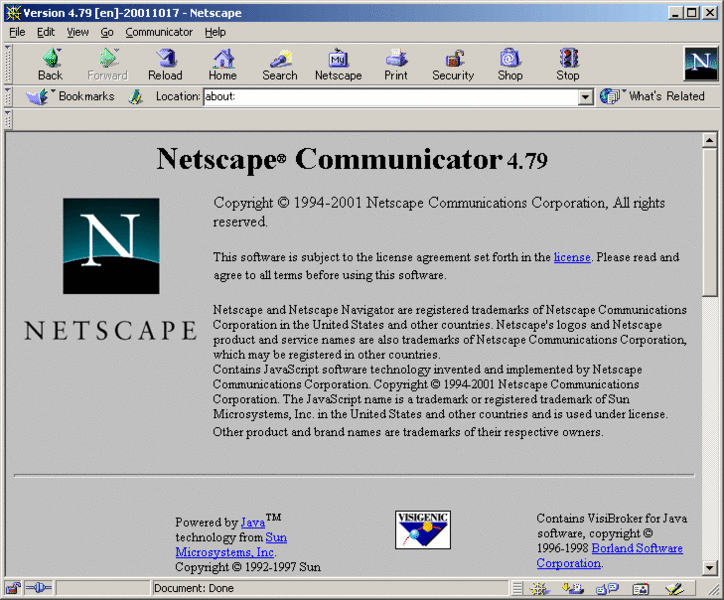Open the View menu
This screenshot has width=724, height=600.
click(78, 32)
